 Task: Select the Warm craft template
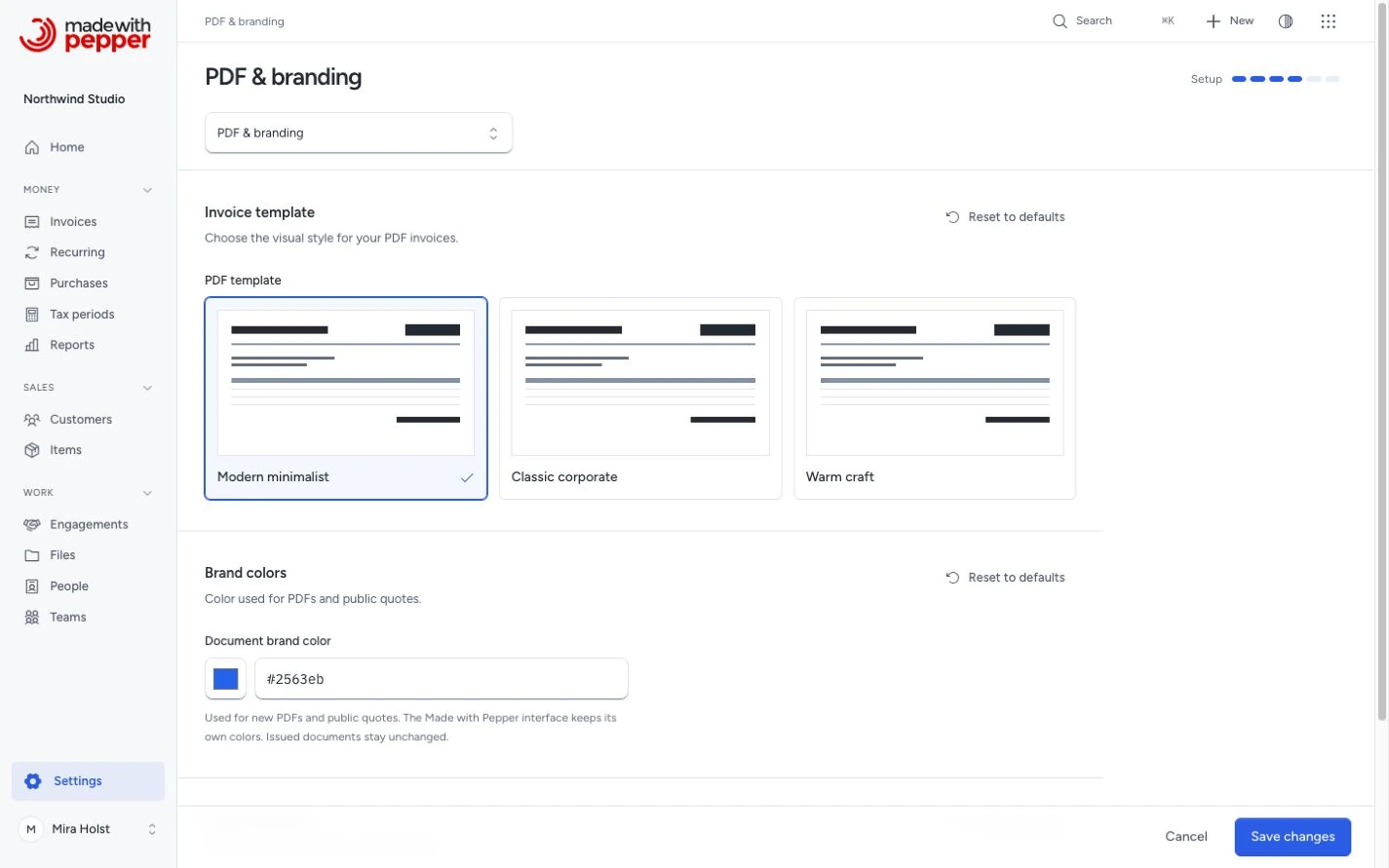[x=935, y=398]
